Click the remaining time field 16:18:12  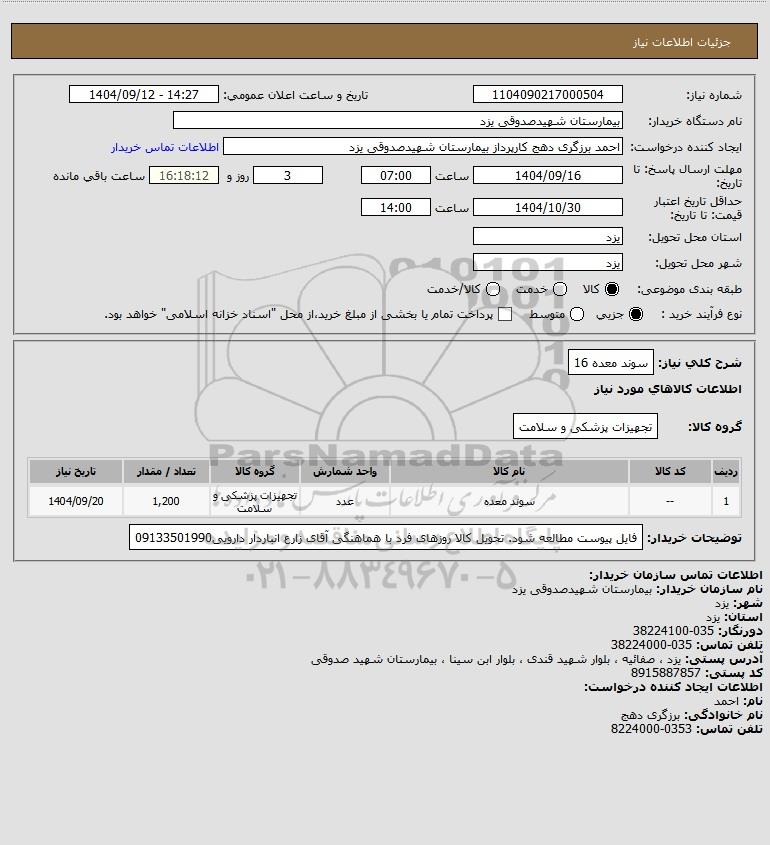click(x=184, y=175)
